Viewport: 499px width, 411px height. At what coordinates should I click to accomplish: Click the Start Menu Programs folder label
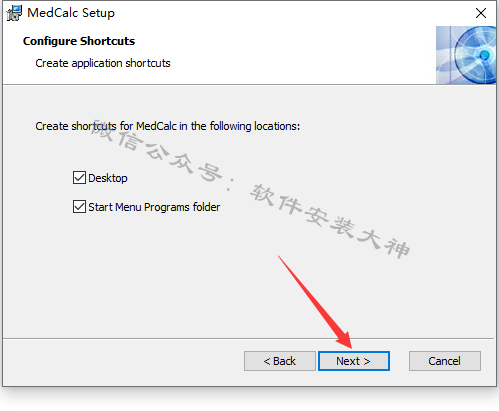pos(154,207)
